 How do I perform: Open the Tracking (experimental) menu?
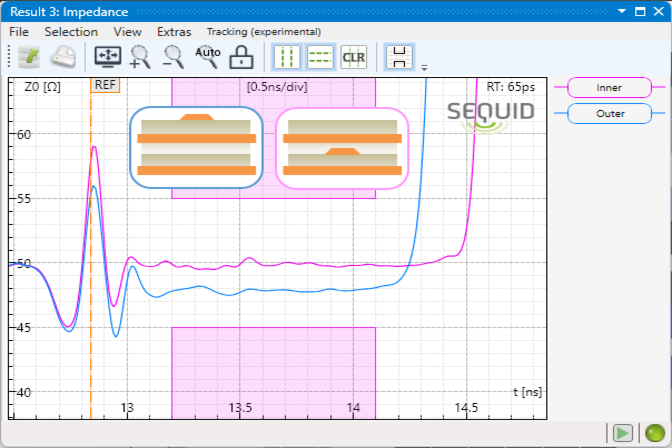point(263,32)
